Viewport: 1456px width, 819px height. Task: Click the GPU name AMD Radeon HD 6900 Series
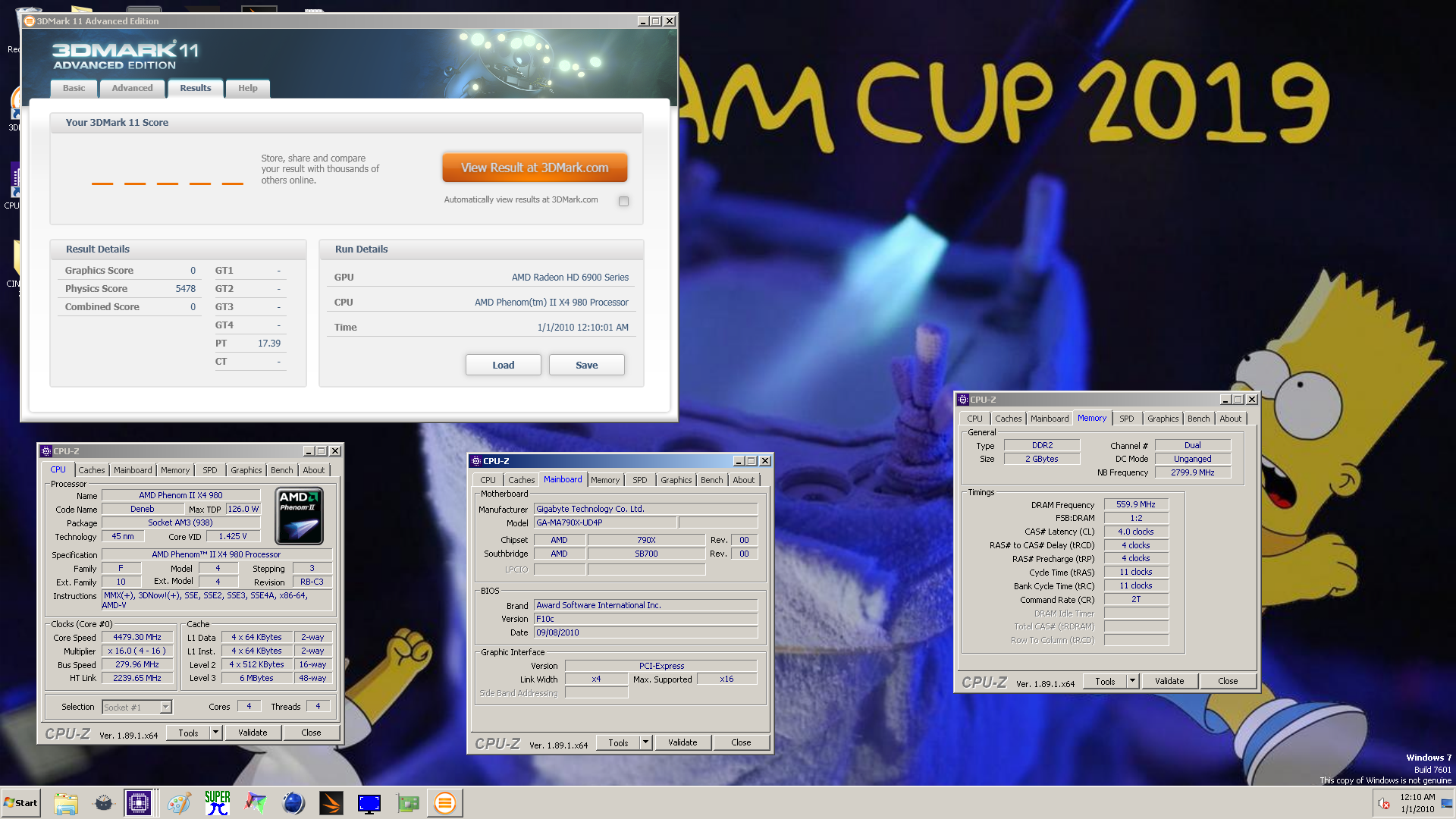570,278
